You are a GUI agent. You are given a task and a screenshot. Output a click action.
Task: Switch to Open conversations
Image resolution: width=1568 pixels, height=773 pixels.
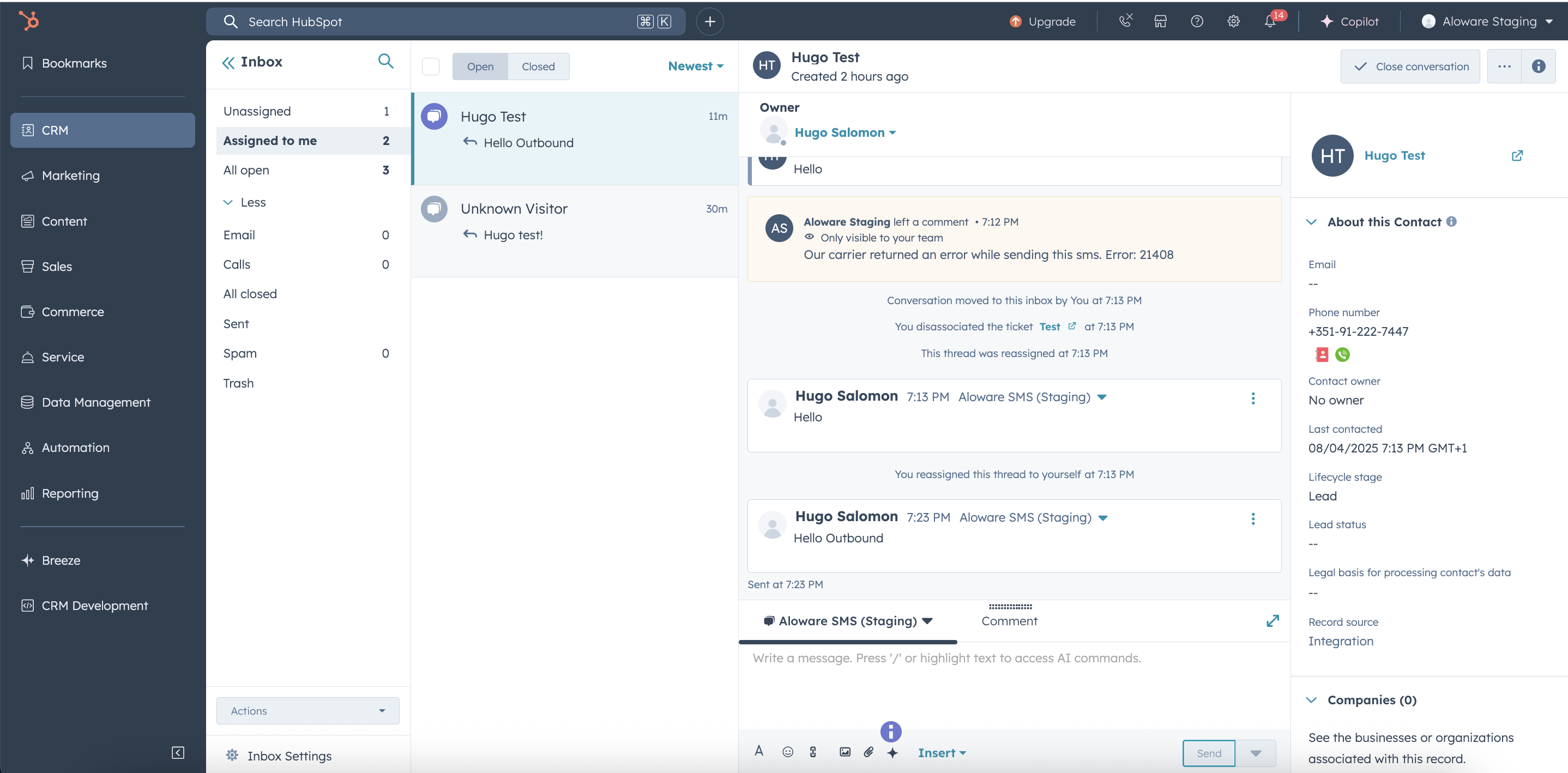[x=480, y=67]
